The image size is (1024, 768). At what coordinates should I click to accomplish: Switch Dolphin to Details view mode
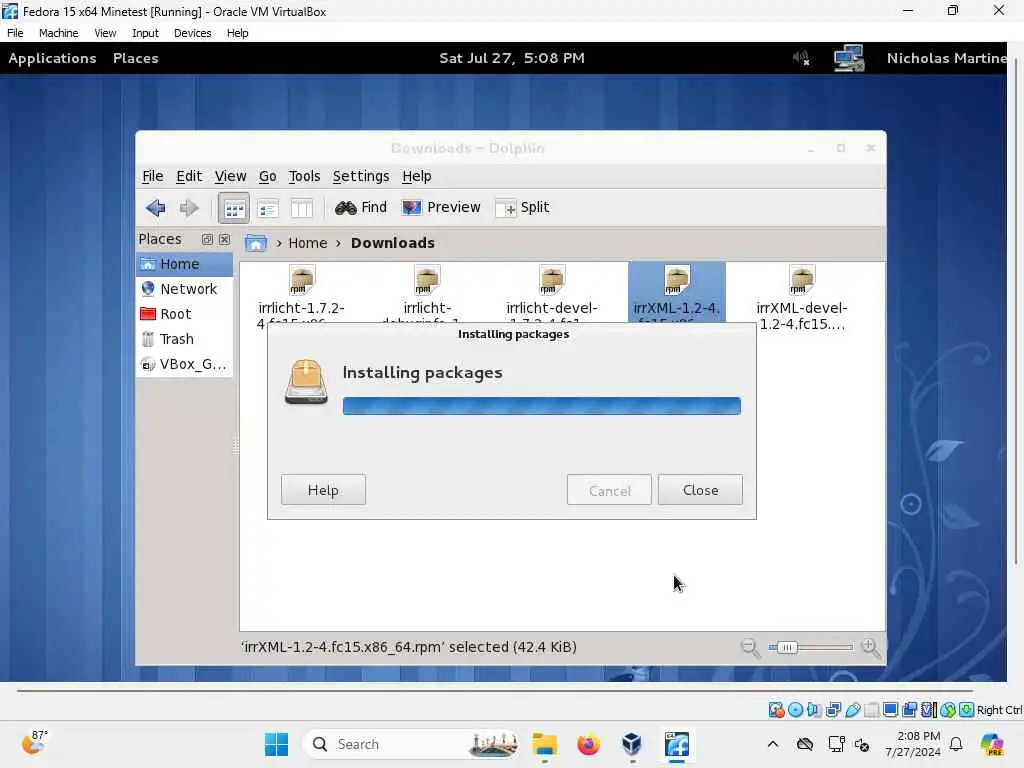(x=268, y=208)
